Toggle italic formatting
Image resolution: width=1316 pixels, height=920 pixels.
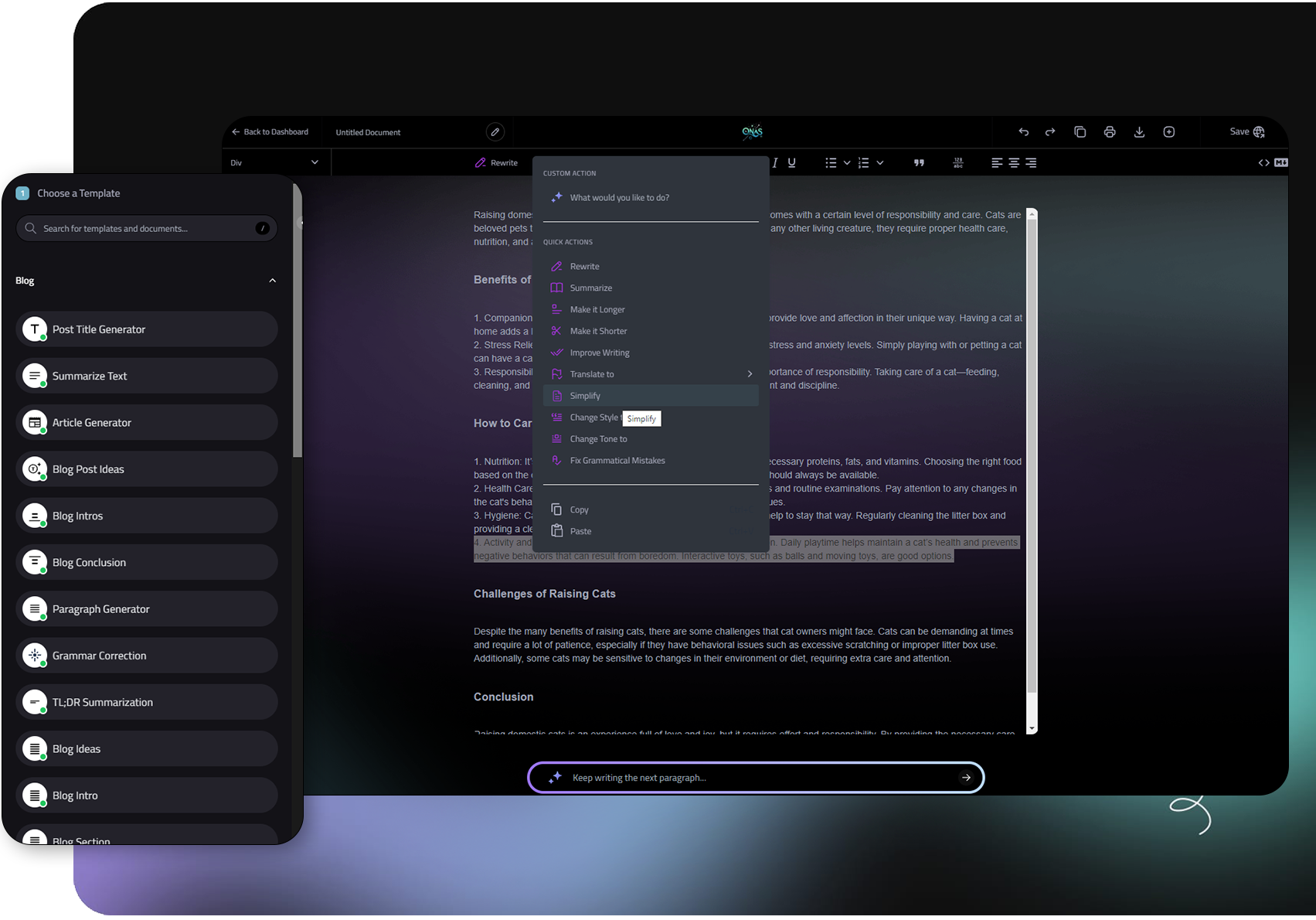tap(775, 162)
